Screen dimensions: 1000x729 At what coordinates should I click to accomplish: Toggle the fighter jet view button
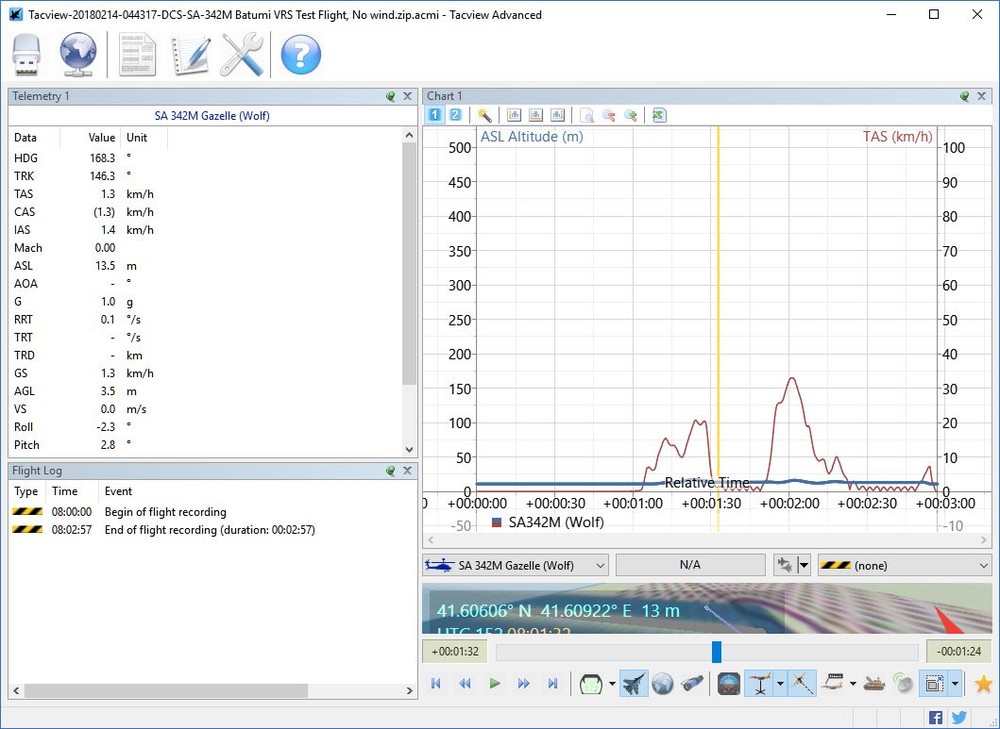point(633,684)
